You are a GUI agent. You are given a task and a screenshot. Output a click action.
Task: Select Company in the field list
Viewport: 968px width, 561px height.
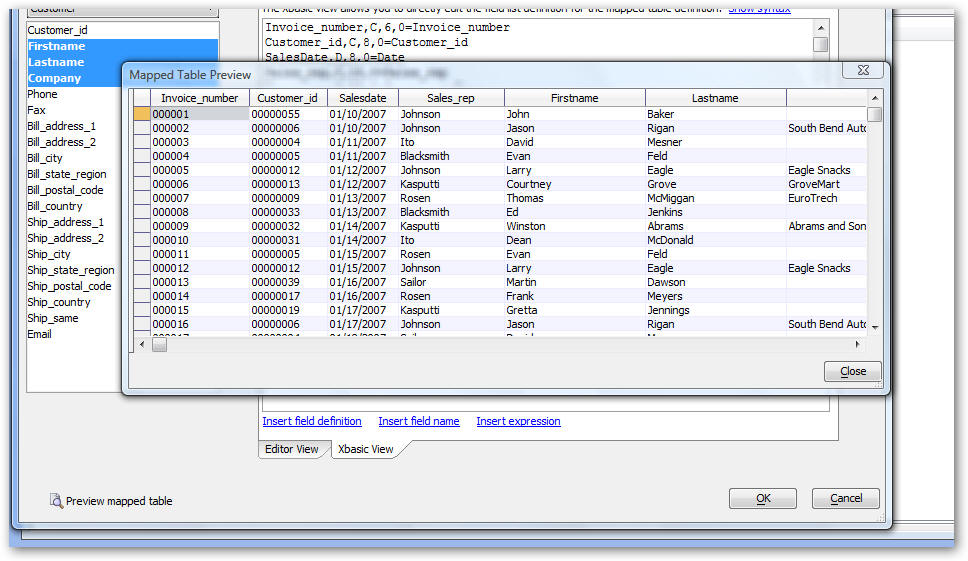(x=74, y=78)
